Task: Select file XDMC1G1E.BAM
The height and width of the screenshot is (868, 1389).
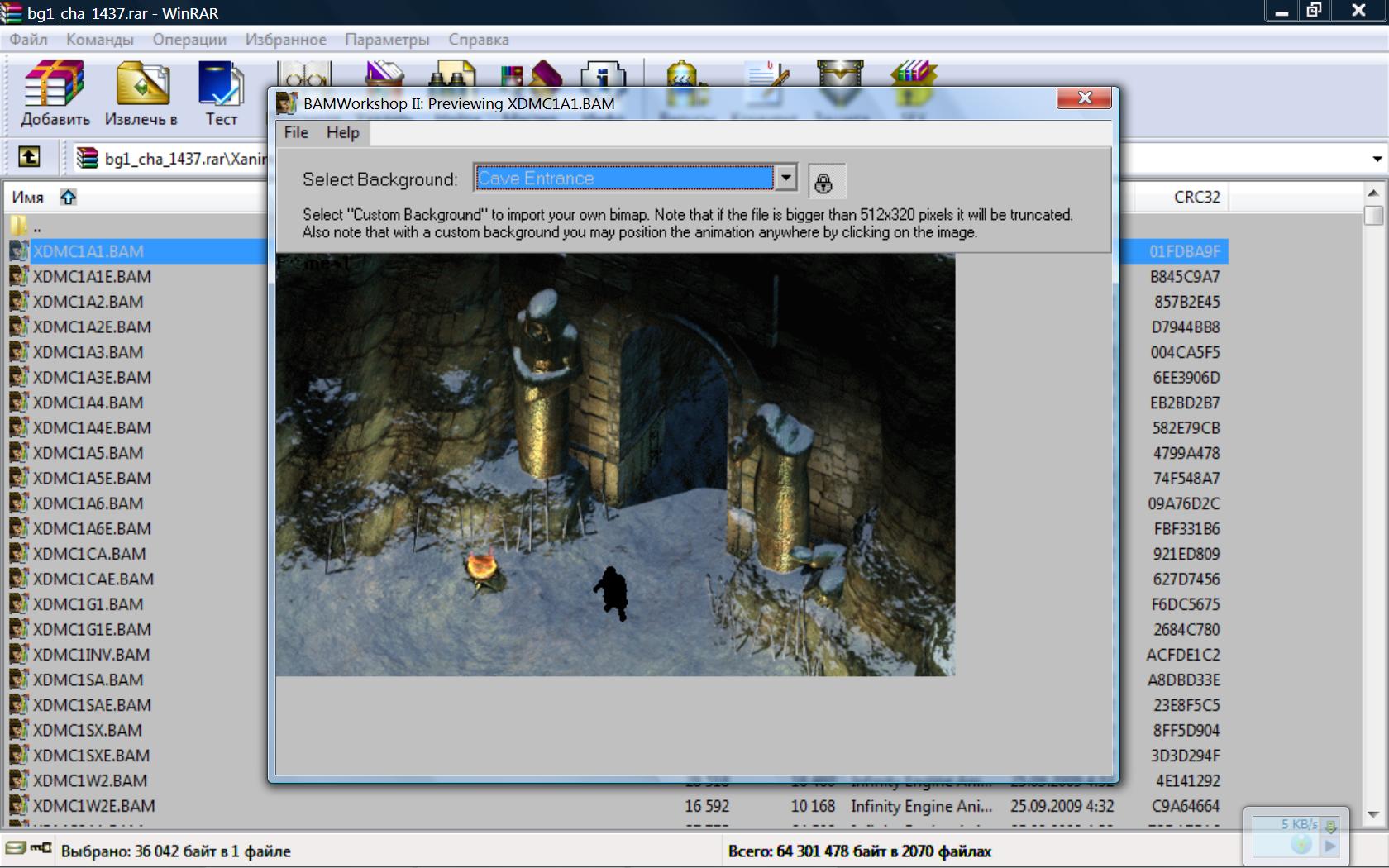Action: 92,630
